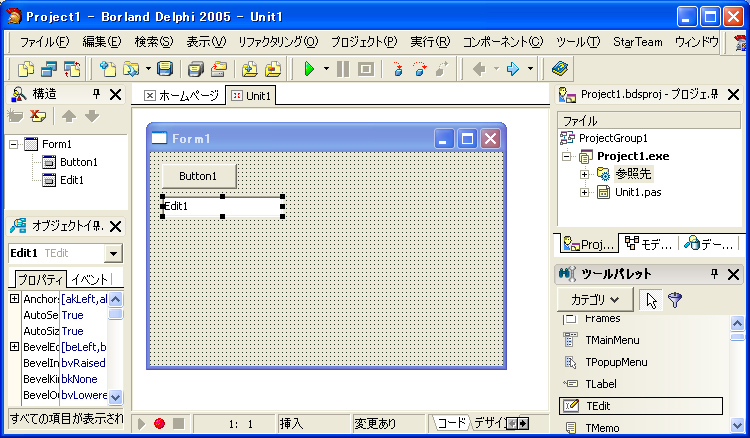Click the Remove file from project icon

coord(273,69)
